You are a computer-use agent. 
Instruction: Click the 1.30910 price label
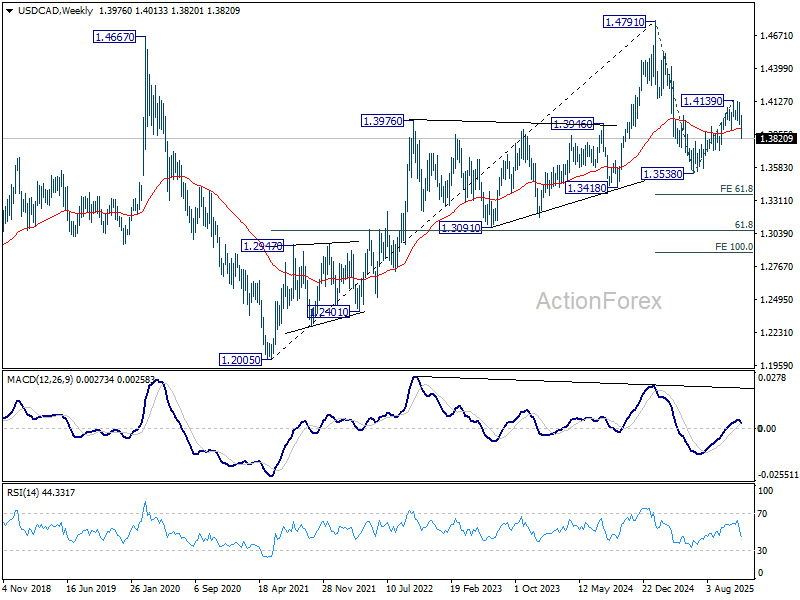coord(461,228)
